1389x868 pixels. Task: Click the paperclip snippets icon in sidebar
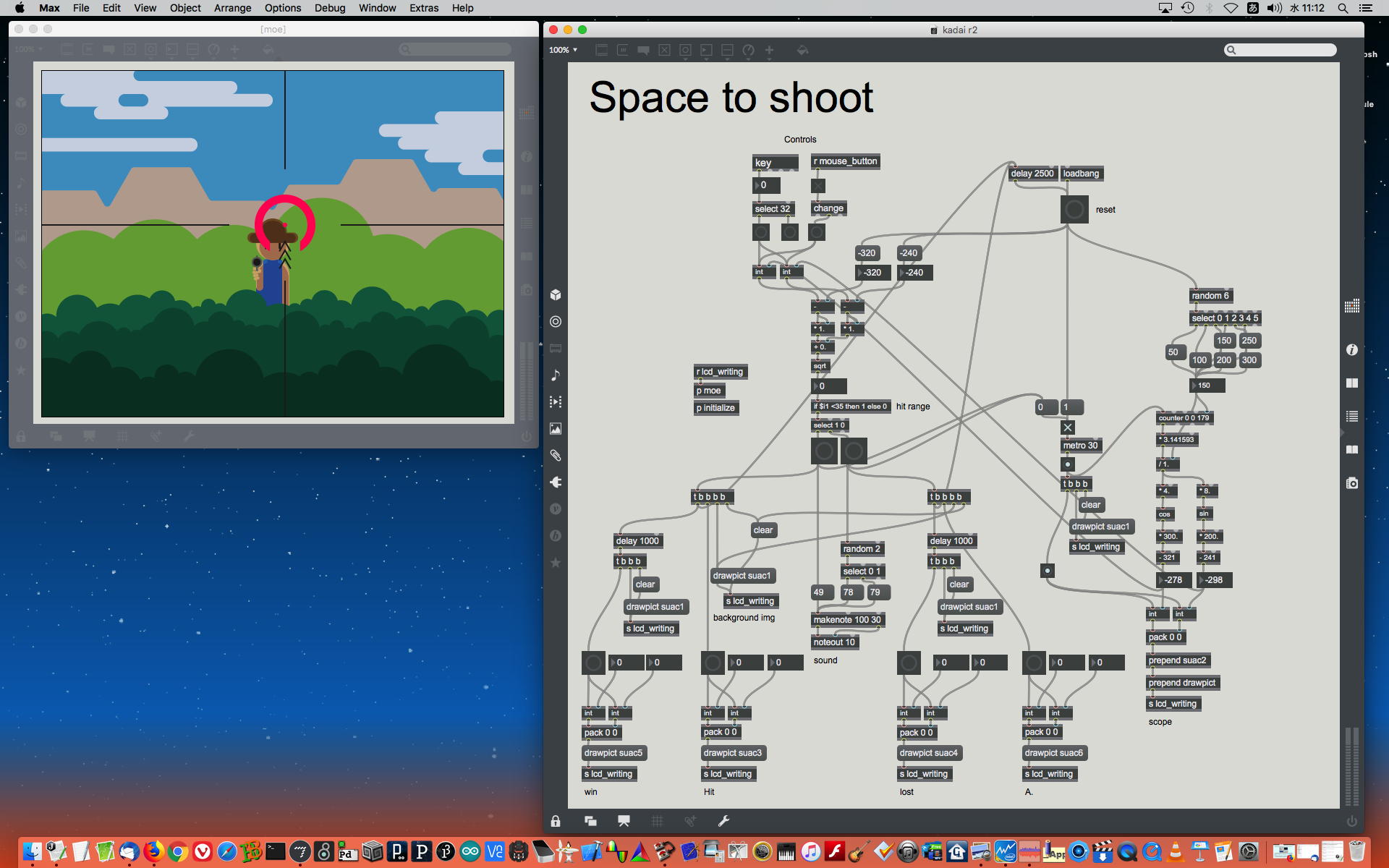coord(556,456)
